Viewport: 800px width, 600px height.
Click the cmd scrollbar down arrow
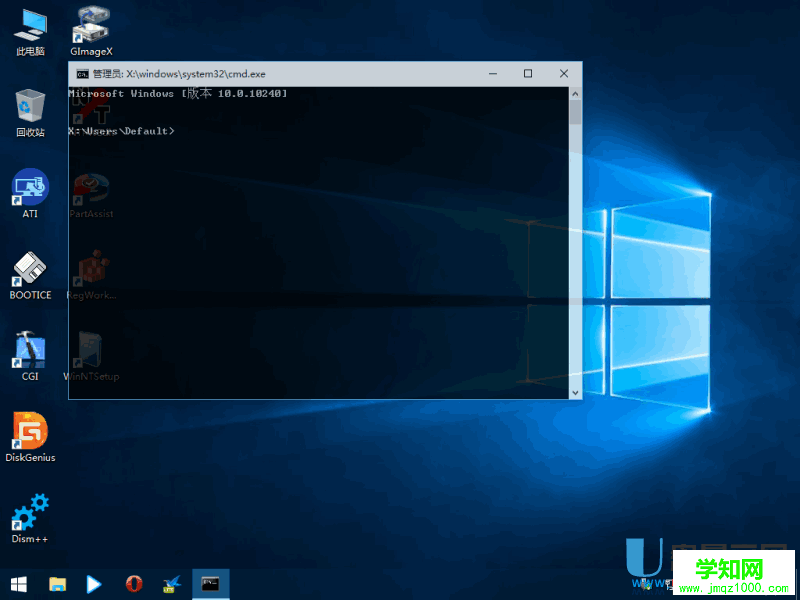[576, 393]
